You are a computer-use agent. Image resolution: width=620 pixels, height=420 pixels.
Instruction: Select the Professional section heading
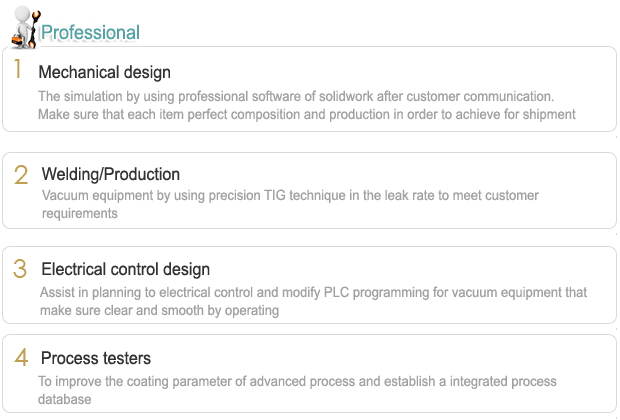pos(90,32)
